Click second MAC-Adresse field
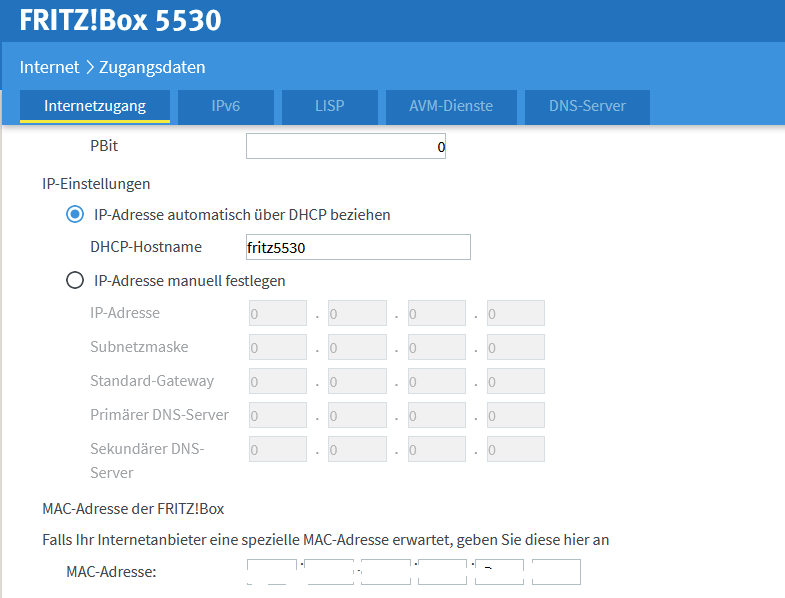Viewport: 785px width, 598px height. tap(329, 572)
